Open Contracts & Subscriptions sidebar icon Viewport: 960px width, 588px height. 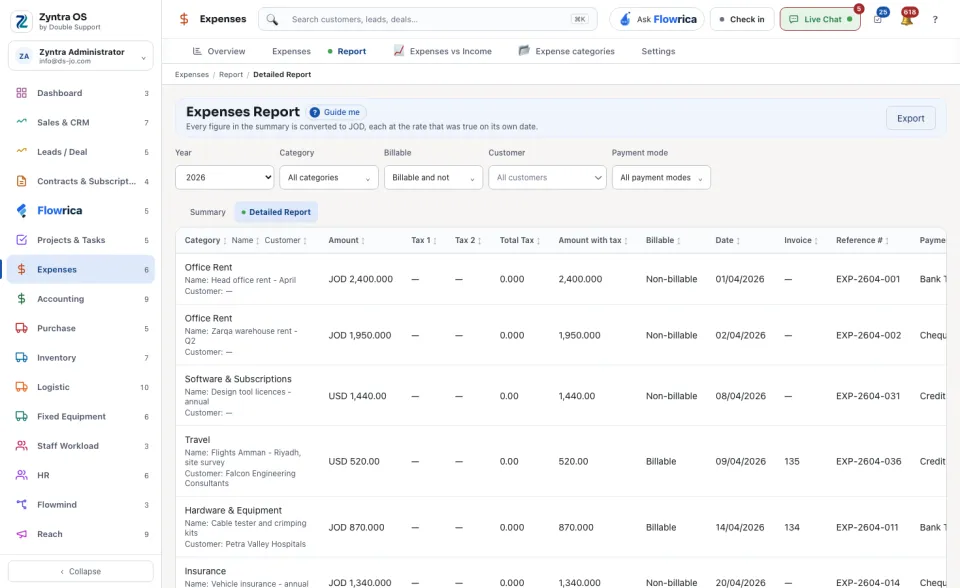click(21, 181)
